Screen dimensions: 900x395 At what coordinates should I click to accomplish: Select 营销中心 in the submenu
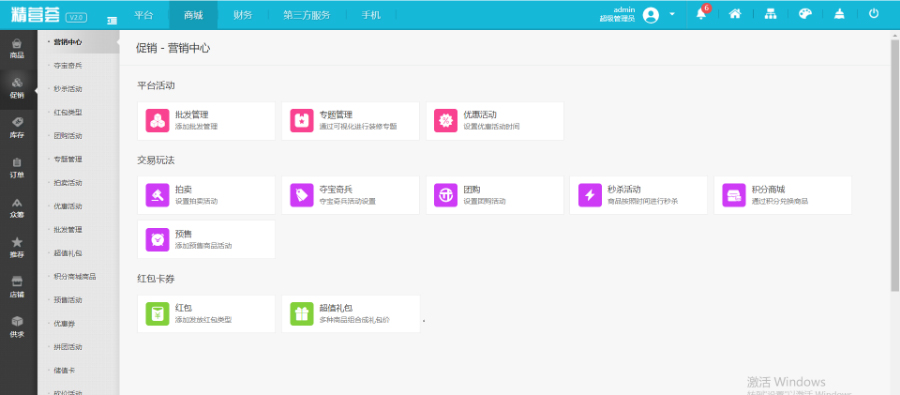coord(68,42)
